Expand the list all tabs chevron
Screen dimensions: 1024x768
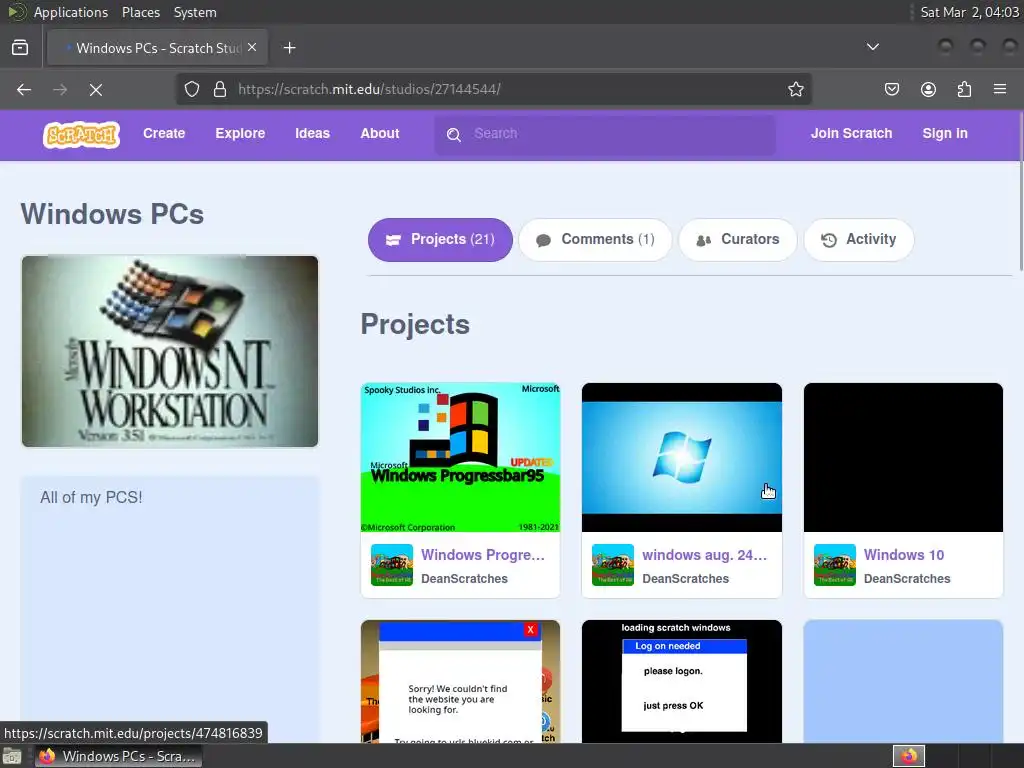872,47
